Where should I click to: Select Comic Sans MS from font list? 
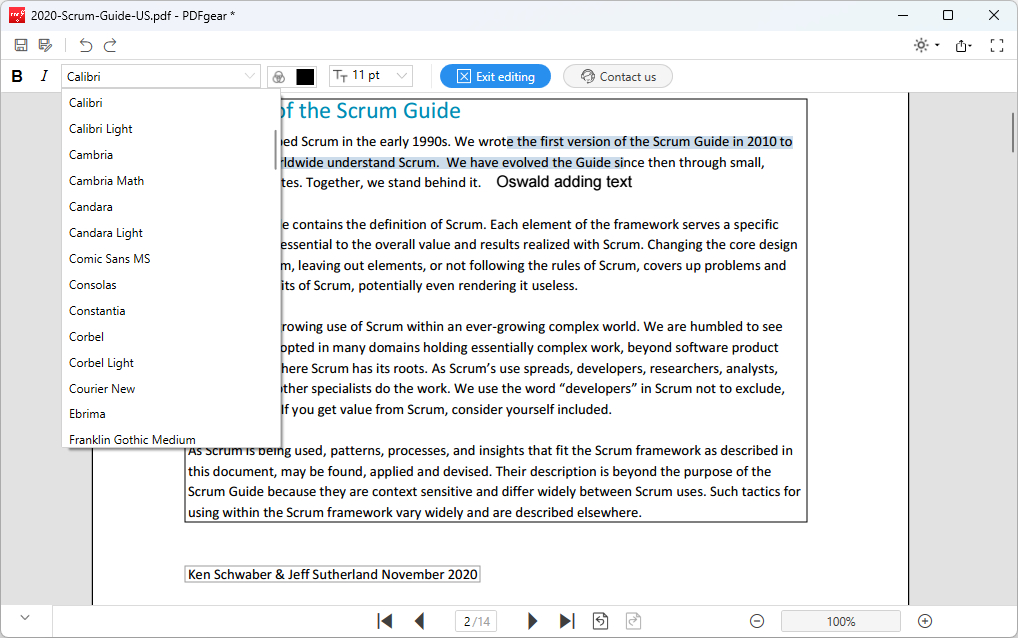click(x=110, y=259)
